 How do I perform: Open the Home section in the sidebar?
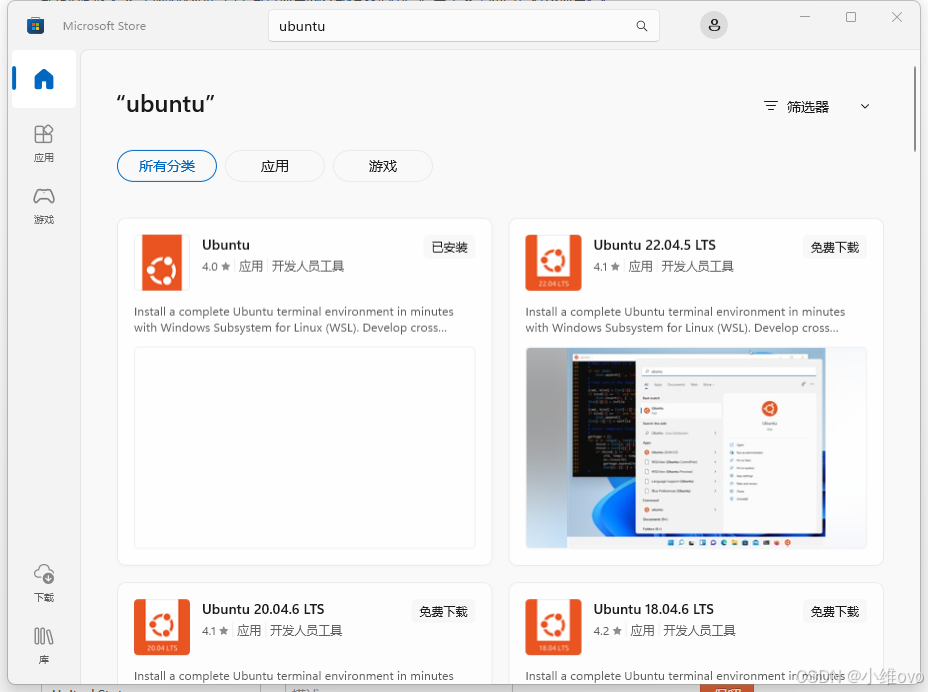[42, 79]
